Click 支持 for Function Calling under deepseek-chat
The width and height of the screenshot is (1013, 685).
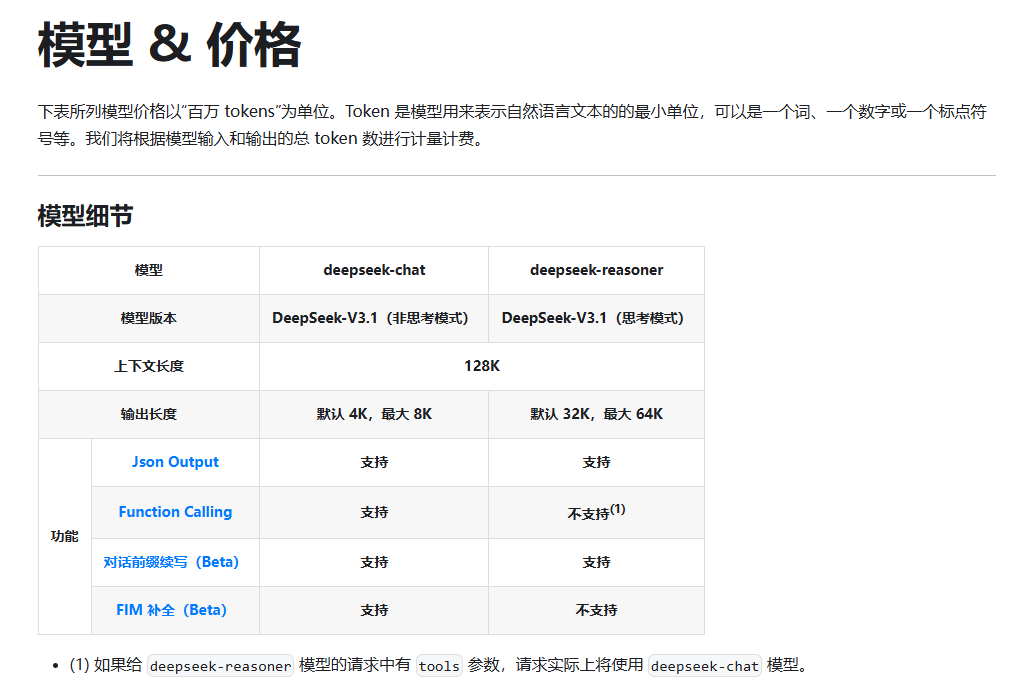(374, 512)
